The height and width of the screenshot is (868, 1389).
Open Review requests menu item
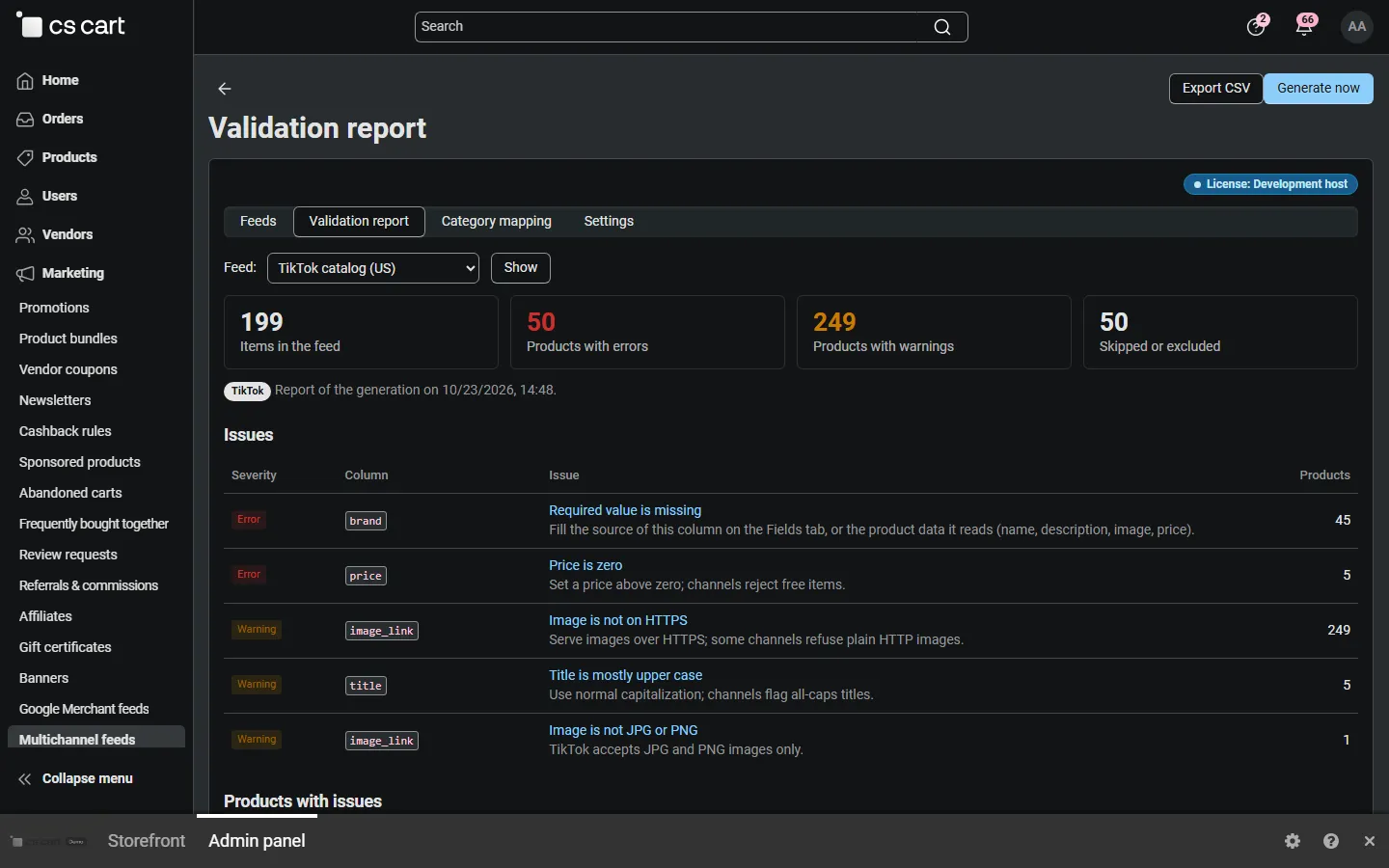[68, 555]
